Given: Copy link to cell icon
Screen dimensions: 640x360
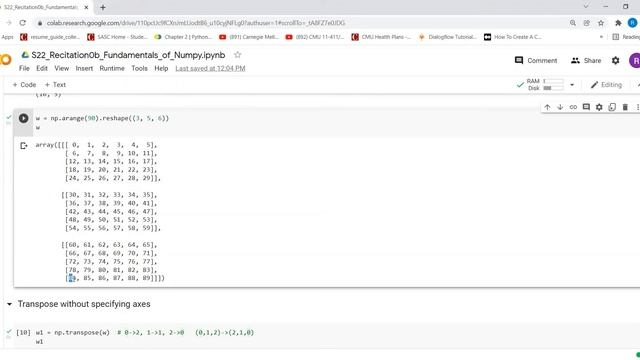Looking at the screenshot, I should tap(573, 107).
